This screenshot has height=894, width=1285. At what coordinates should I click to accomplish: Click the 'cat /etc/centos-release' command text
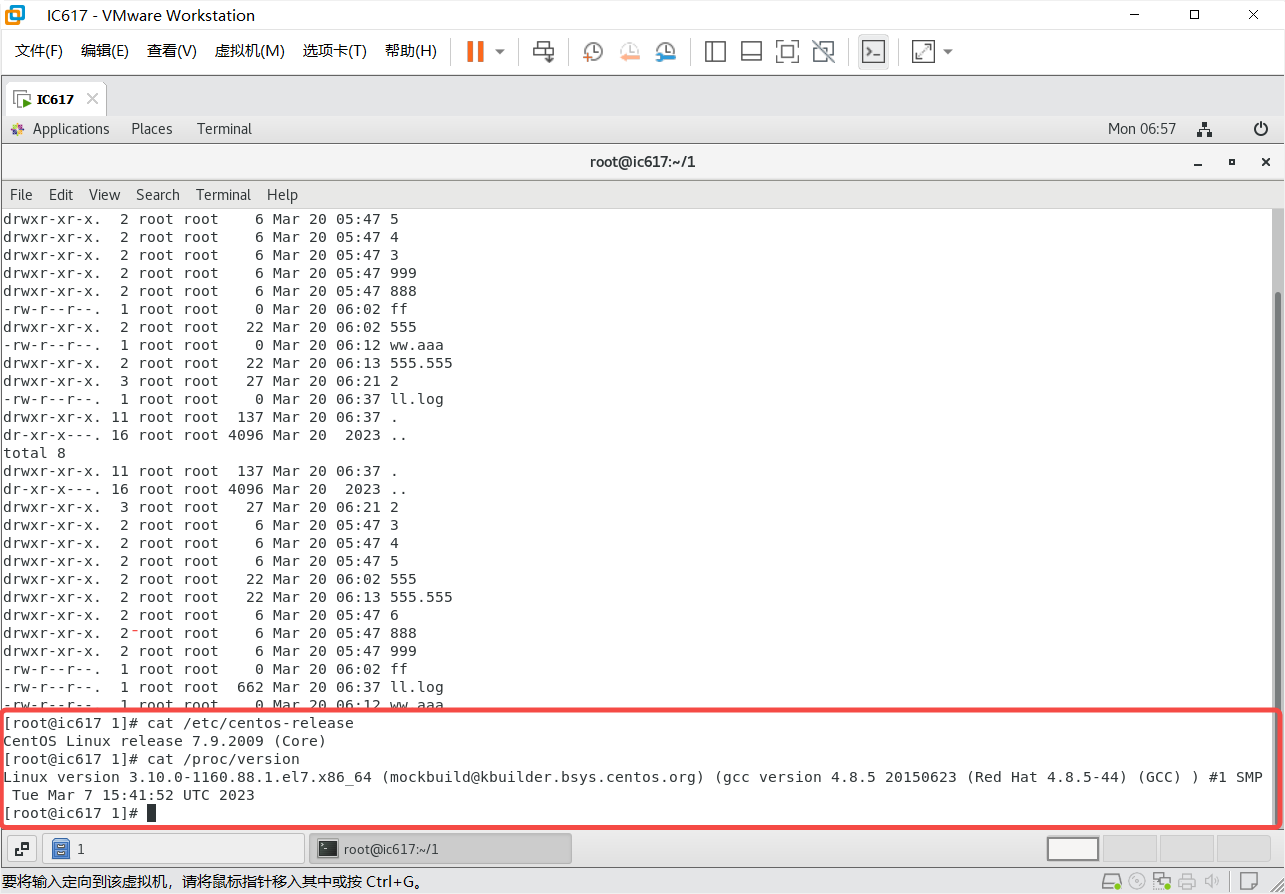point(250,723)
